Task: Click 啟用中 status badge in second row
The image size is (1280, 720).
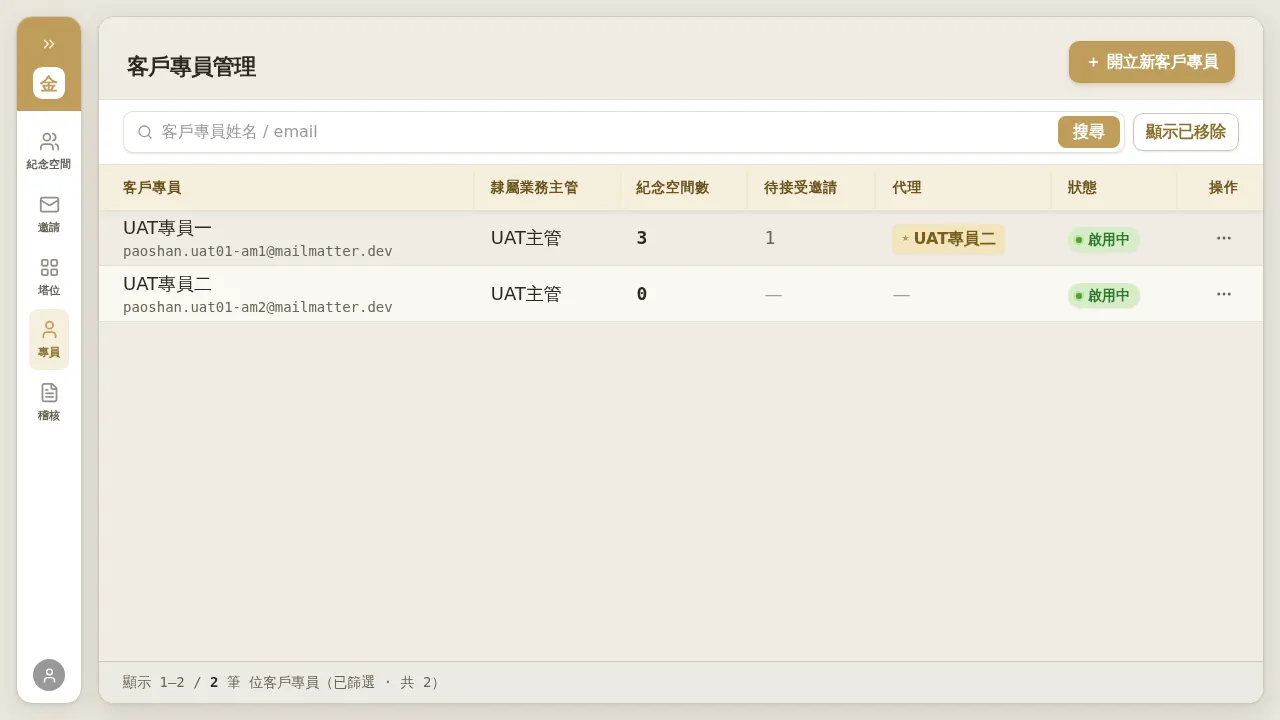Action: 1104,296
